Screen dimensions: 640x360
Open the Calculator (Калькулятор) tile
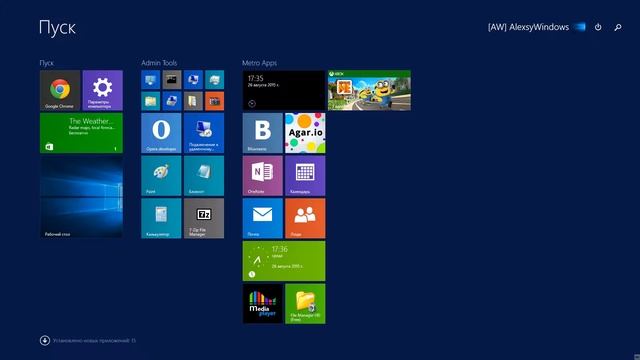pyautogui.click(x=161, y=218)
